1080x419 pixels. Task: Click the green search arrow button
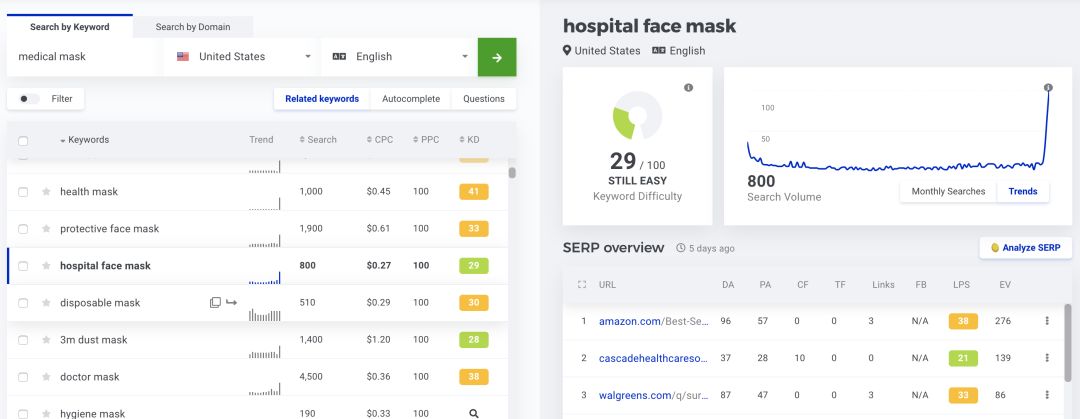click(x=497, y=57)
